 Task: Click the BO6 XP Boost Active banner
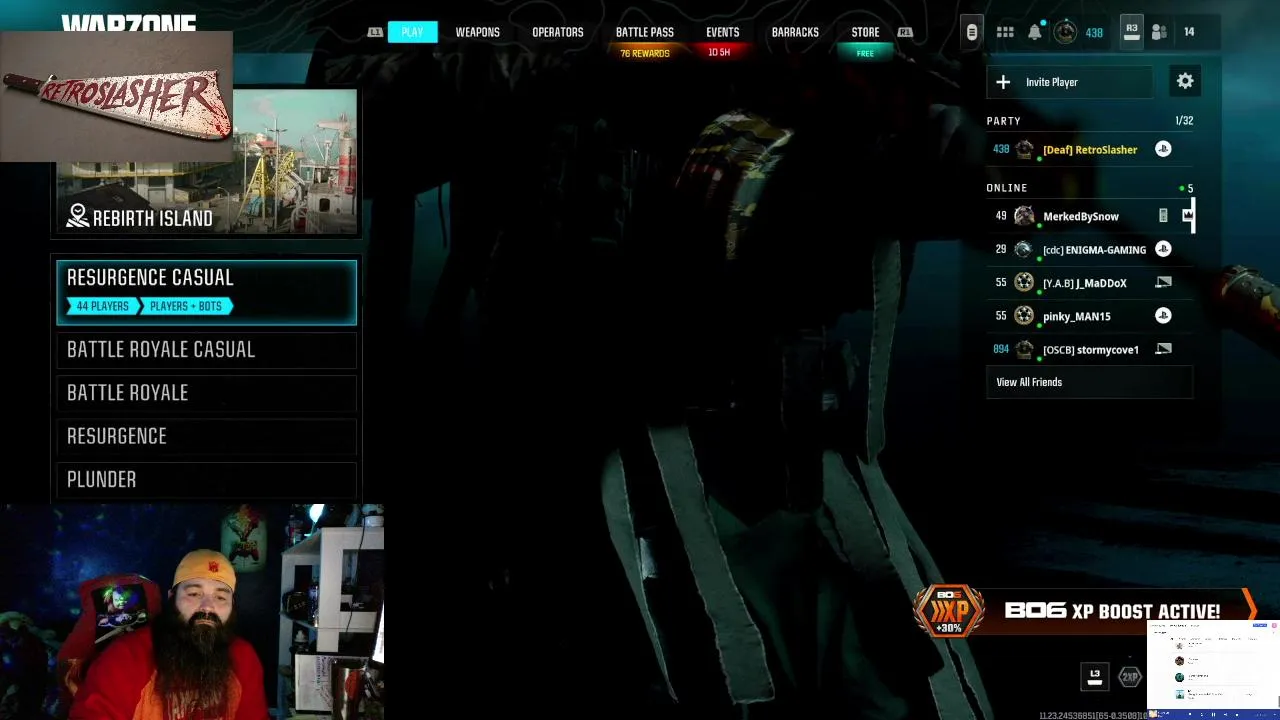1085,611
